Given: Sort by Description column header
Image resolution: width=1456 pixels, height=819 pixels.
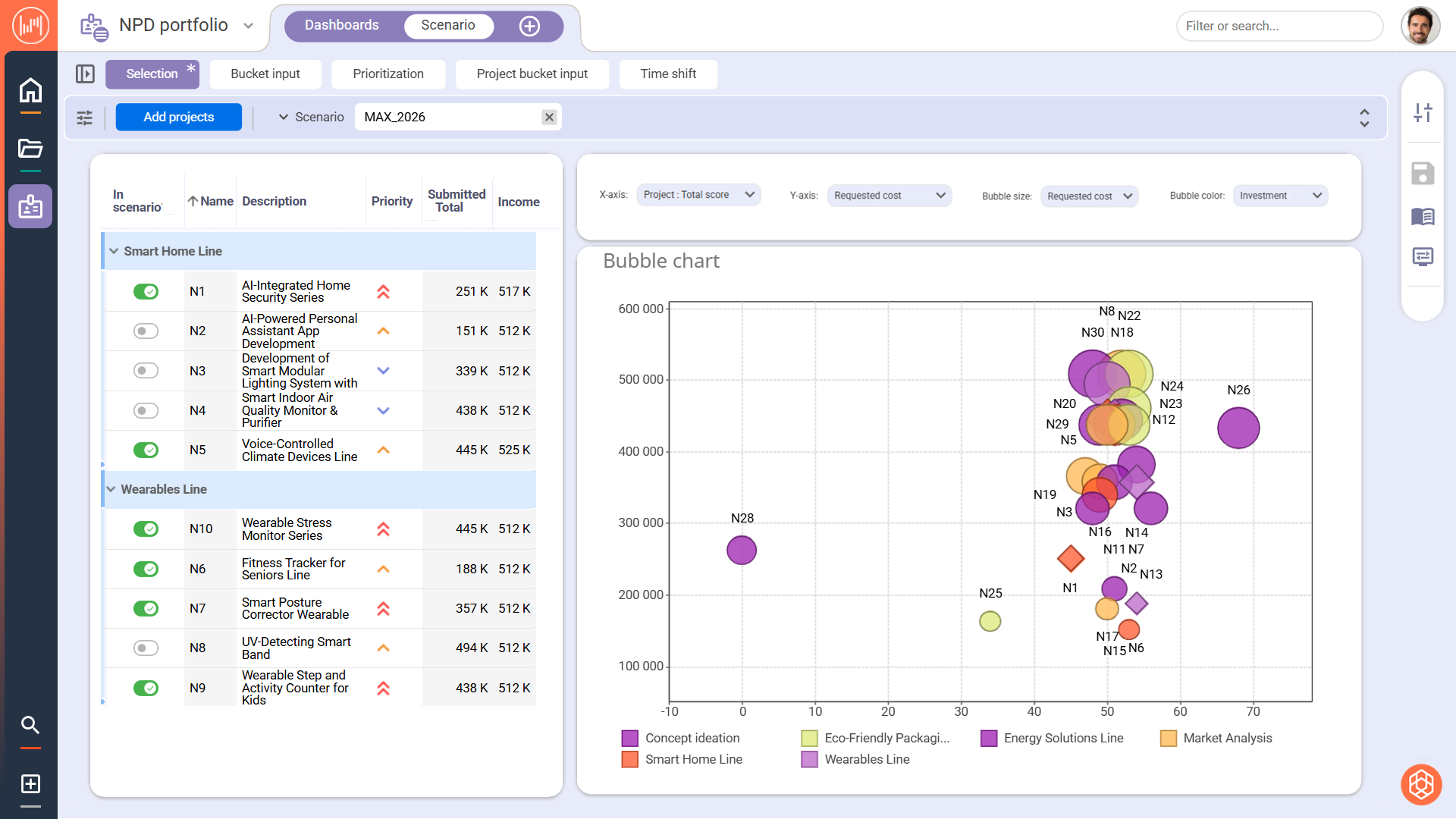Looking at the screenshot, I should [x=274, y=201].
